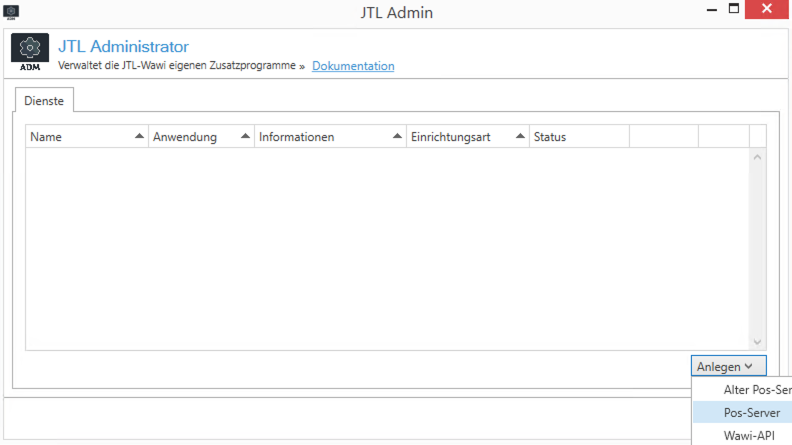Viewport: 792px width, 445px height.
Task: Maximize the JTL Admin window
Action: tap(733, 10)
